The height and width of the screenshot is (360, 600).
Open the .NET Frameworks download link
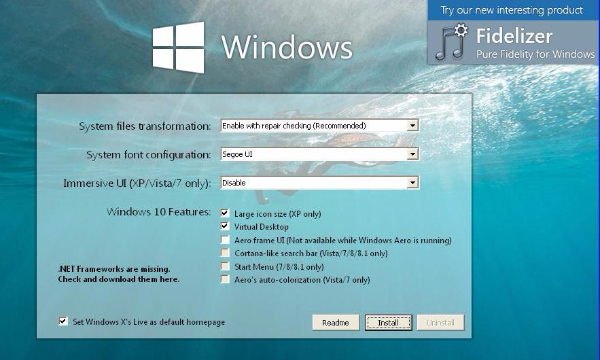point(119,274)
